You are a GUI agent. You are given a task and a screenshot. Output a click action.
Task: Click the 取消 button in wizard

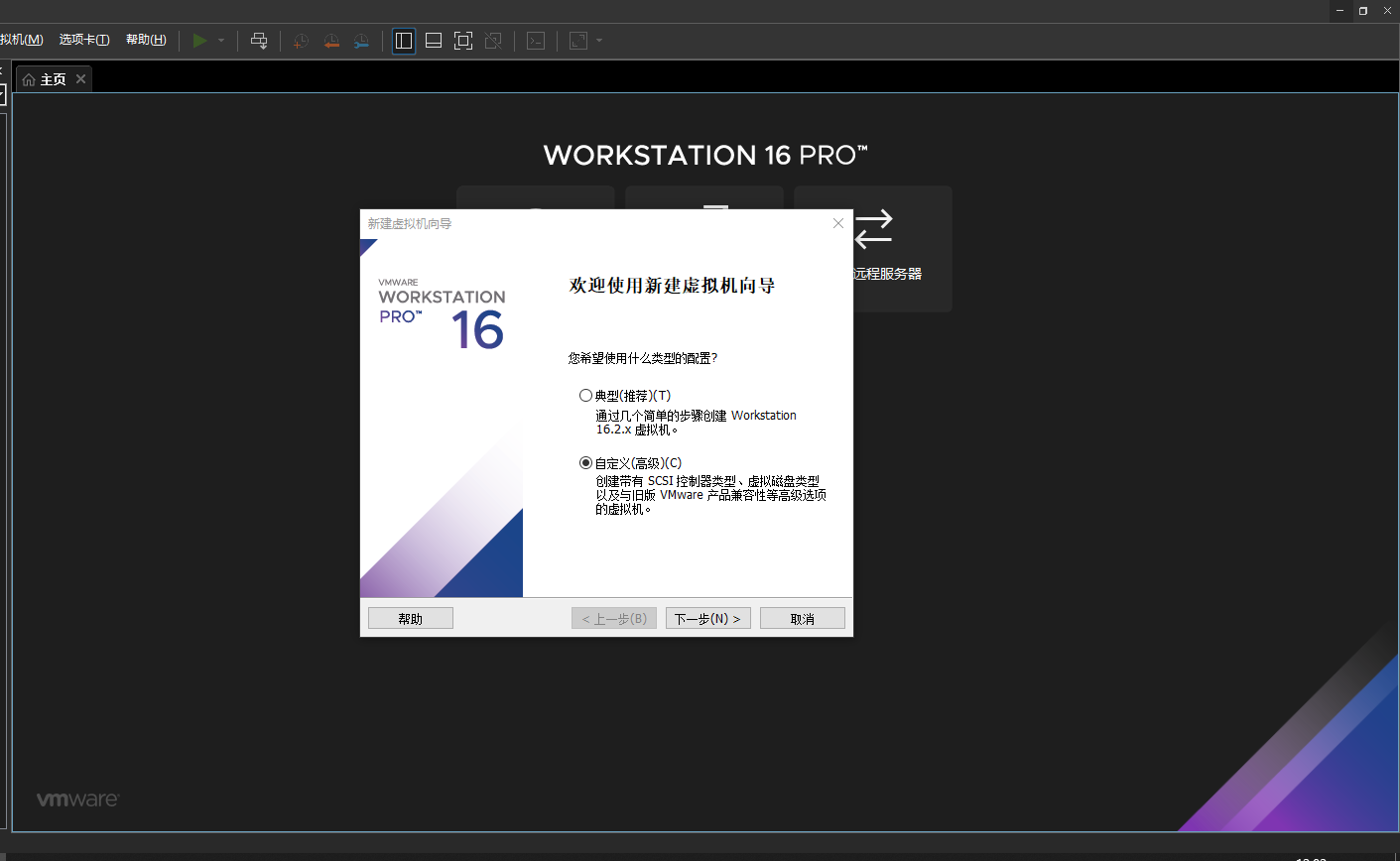tap(802, 619)
